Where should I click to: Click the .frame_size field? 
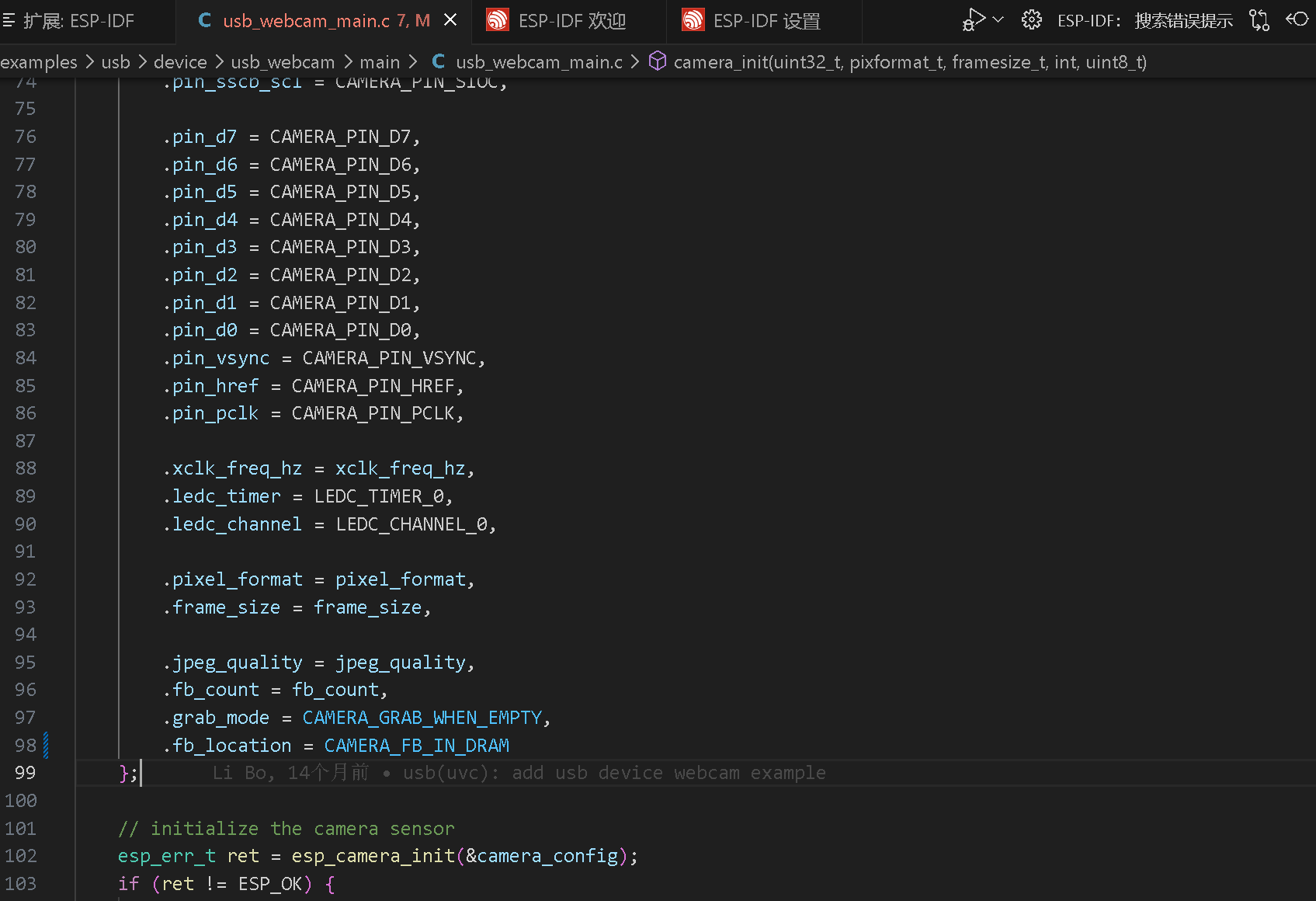222,607
